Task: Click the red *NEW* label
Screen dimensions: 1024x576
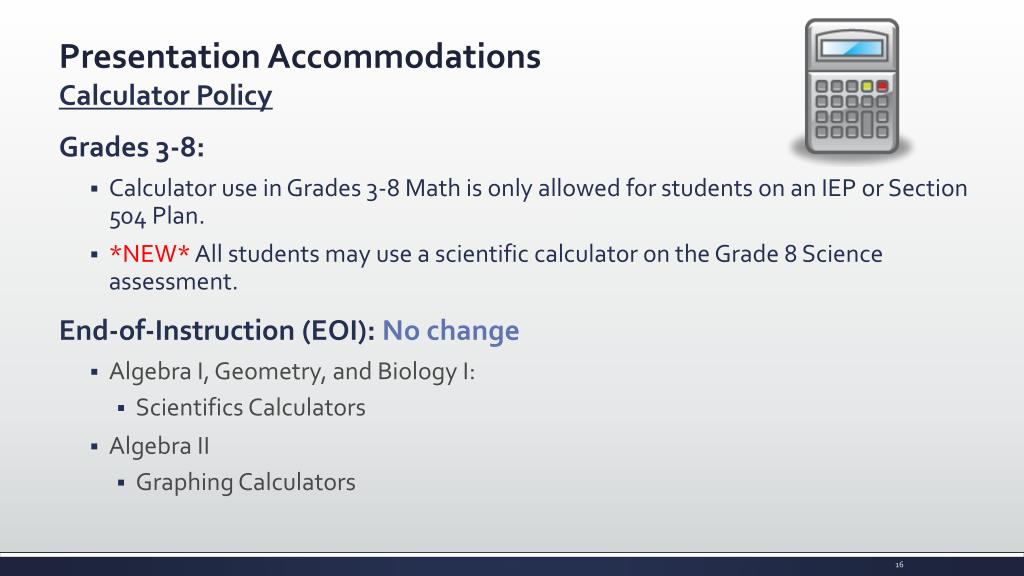Action: point(150,253)
